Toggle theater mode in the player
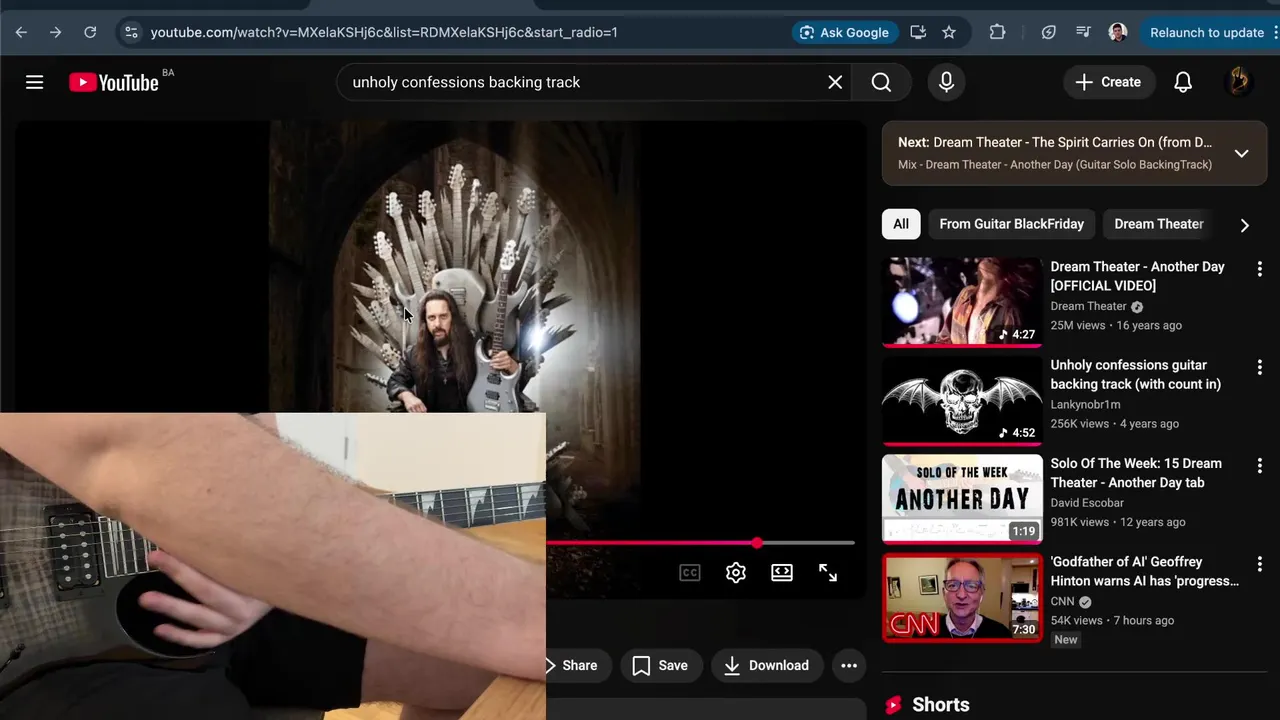Screen dimensions: 1280x720 [782, 572]
